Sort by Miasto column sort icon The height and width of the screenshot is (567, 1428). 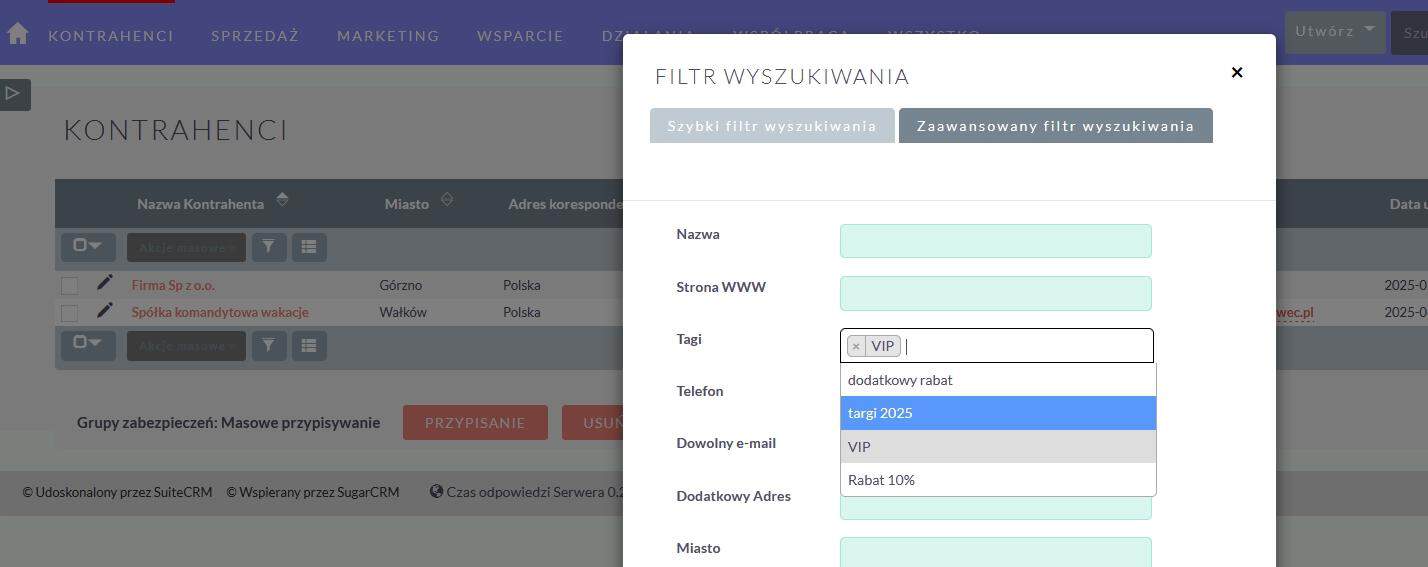click(447, 200)
